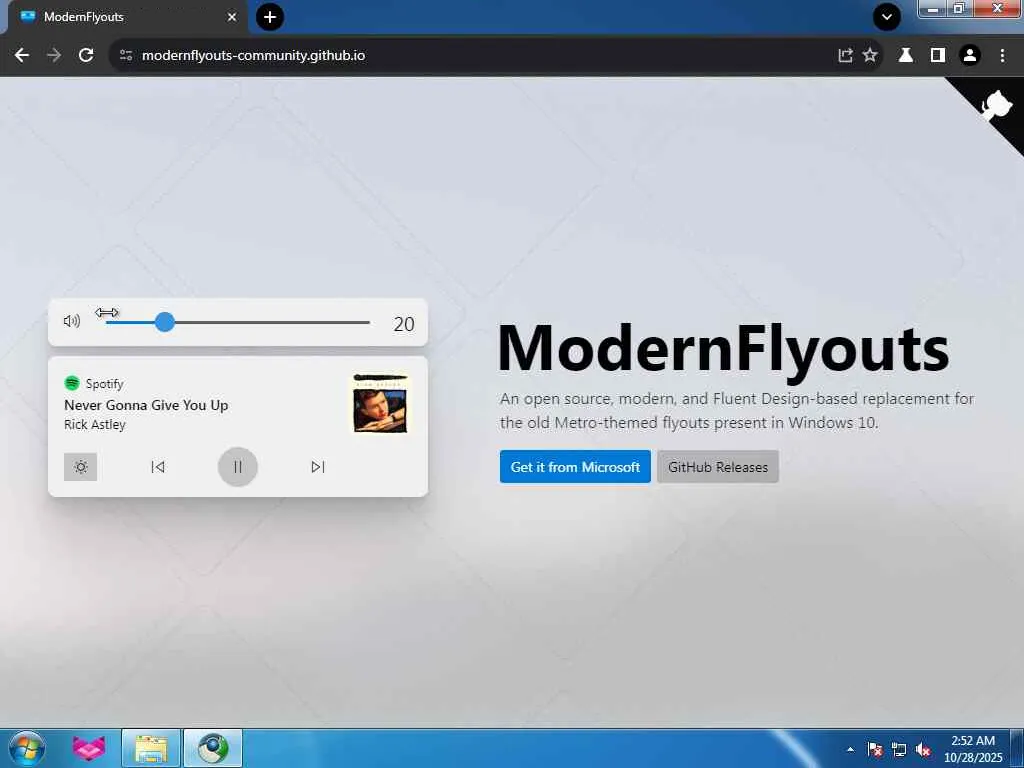Mute volume via flyout speaker icon
This screenshot has width=1024, height=768.
[72, 321]
